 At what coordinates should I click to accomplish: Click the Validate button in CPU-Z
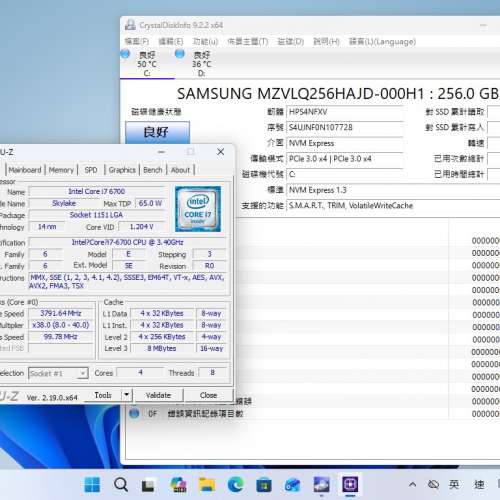click(x=158, y=395)
